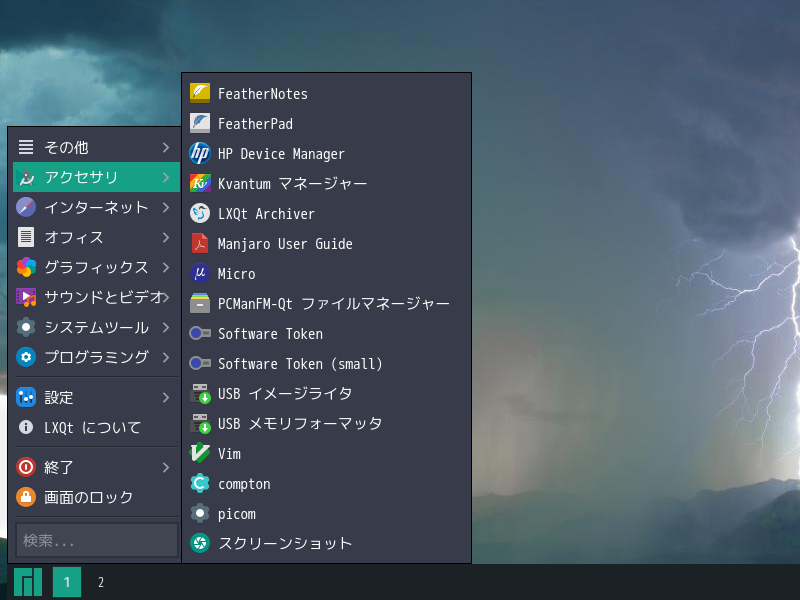Click the 検索 search field
800x600 pixels.
[97, 540]
